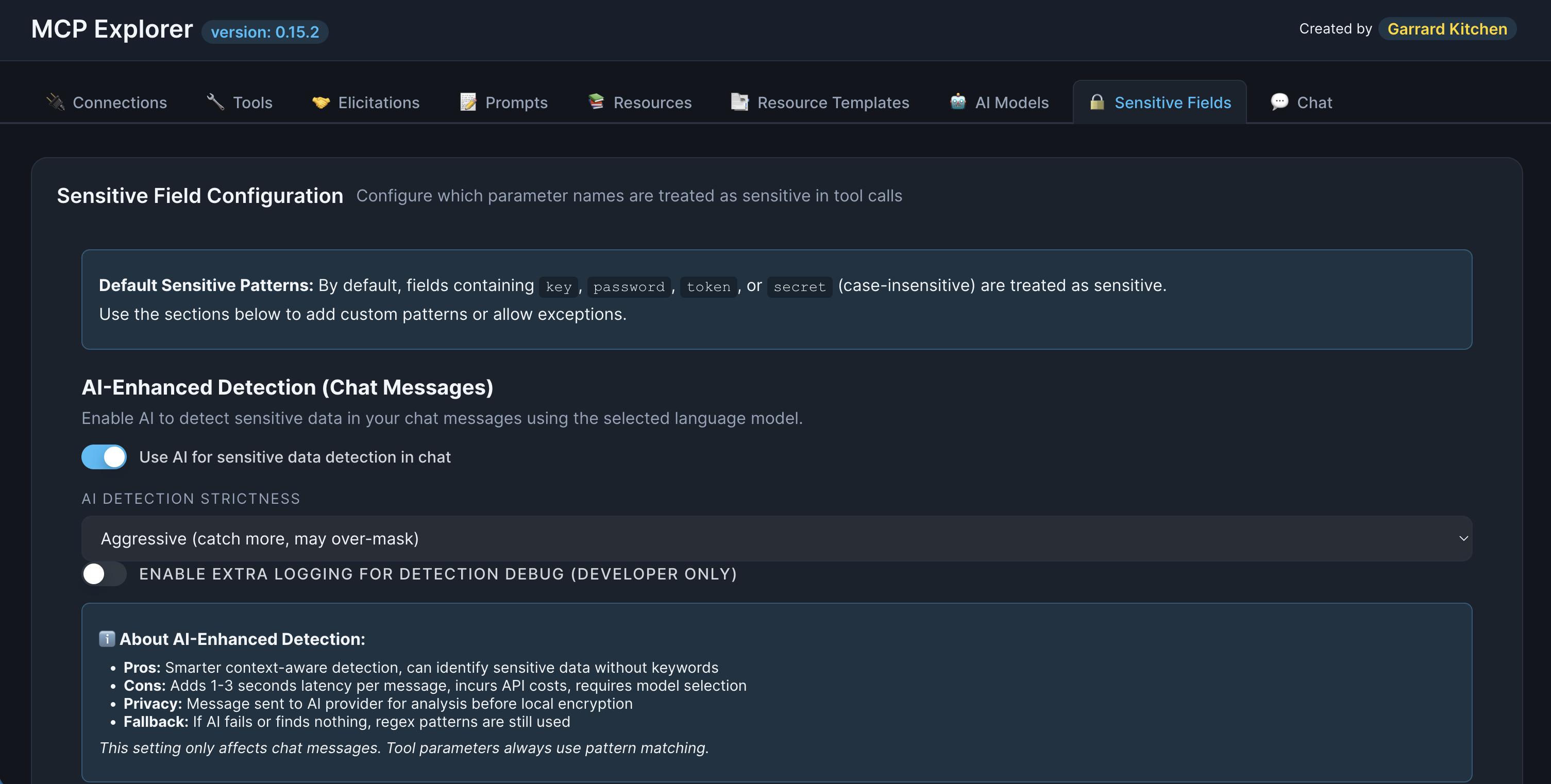Click the MCP Explorer title

tap(112, 29)
